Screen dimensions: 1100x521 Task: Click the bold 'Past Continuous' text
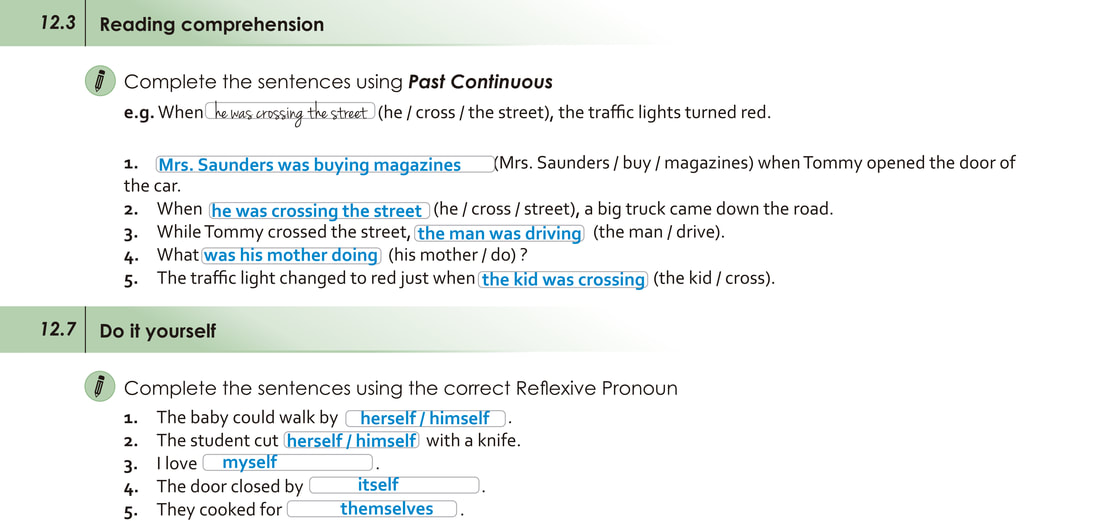480,82
